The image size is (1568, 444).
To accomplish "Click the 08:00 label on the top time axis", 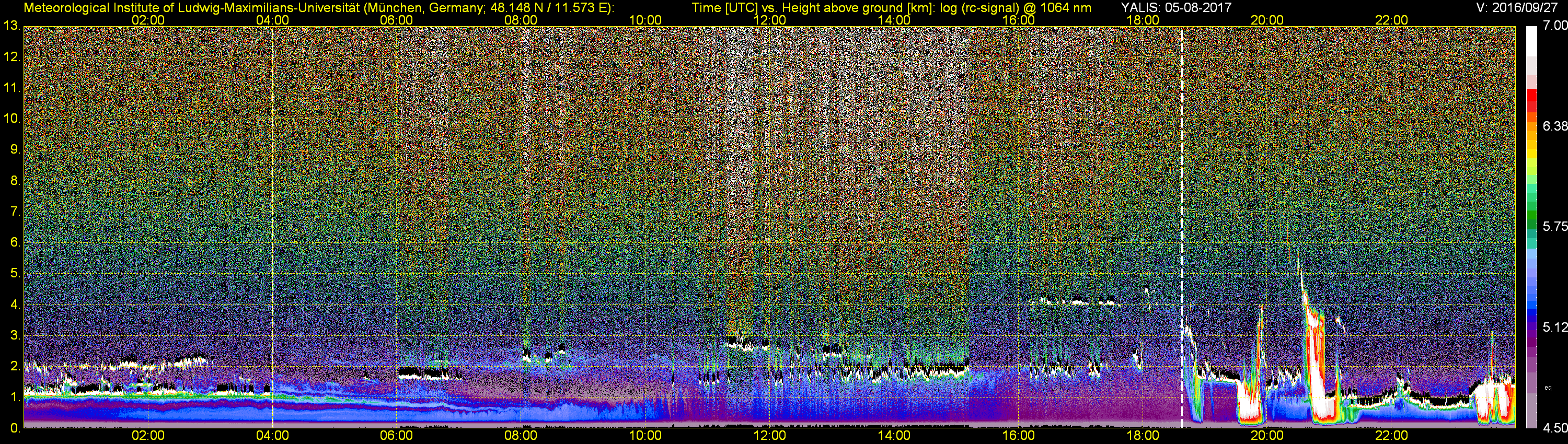I will [521, 20].
